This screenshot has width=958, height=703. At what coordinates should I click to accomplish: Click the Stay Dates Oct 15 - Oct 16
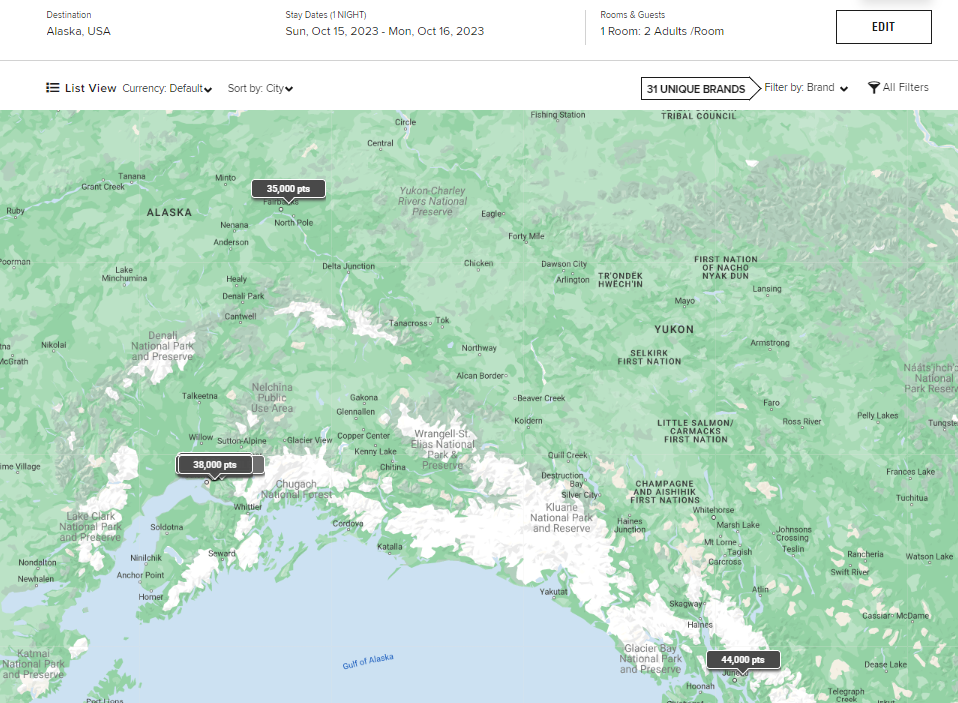(384, 31)
